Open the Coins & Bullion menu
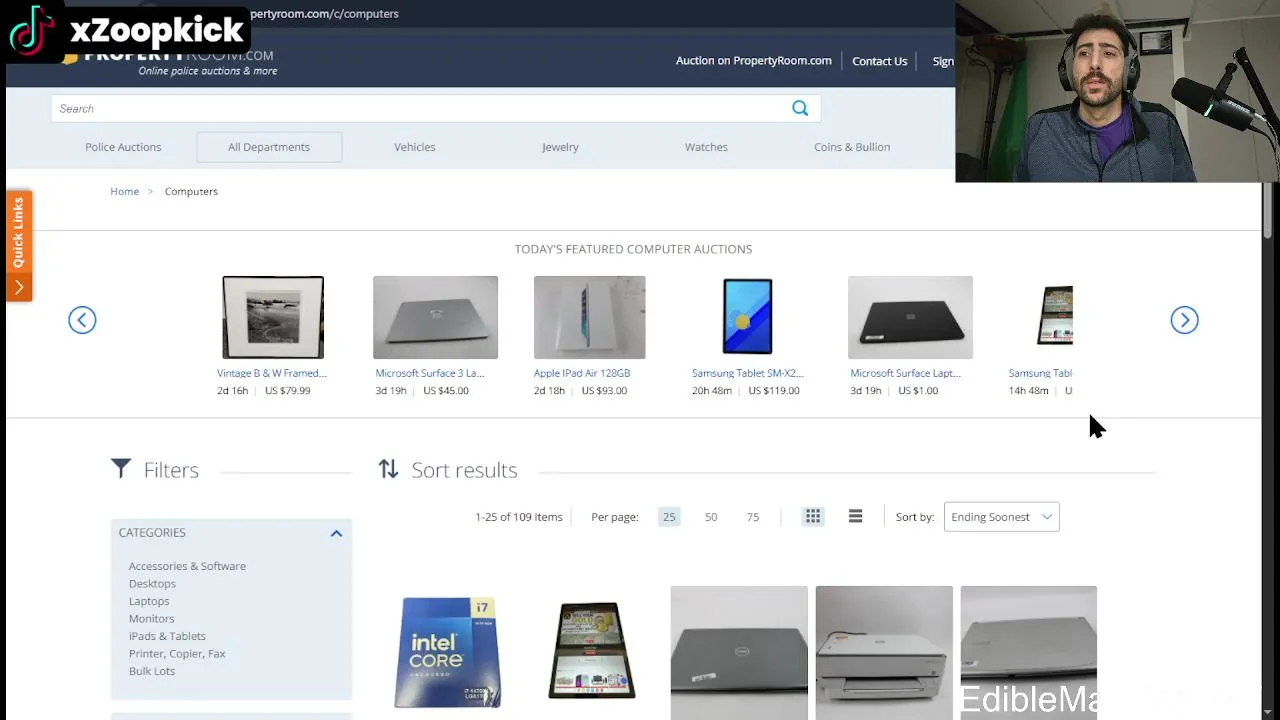This screenshot has width=1280, height=720. pos(852,147)
